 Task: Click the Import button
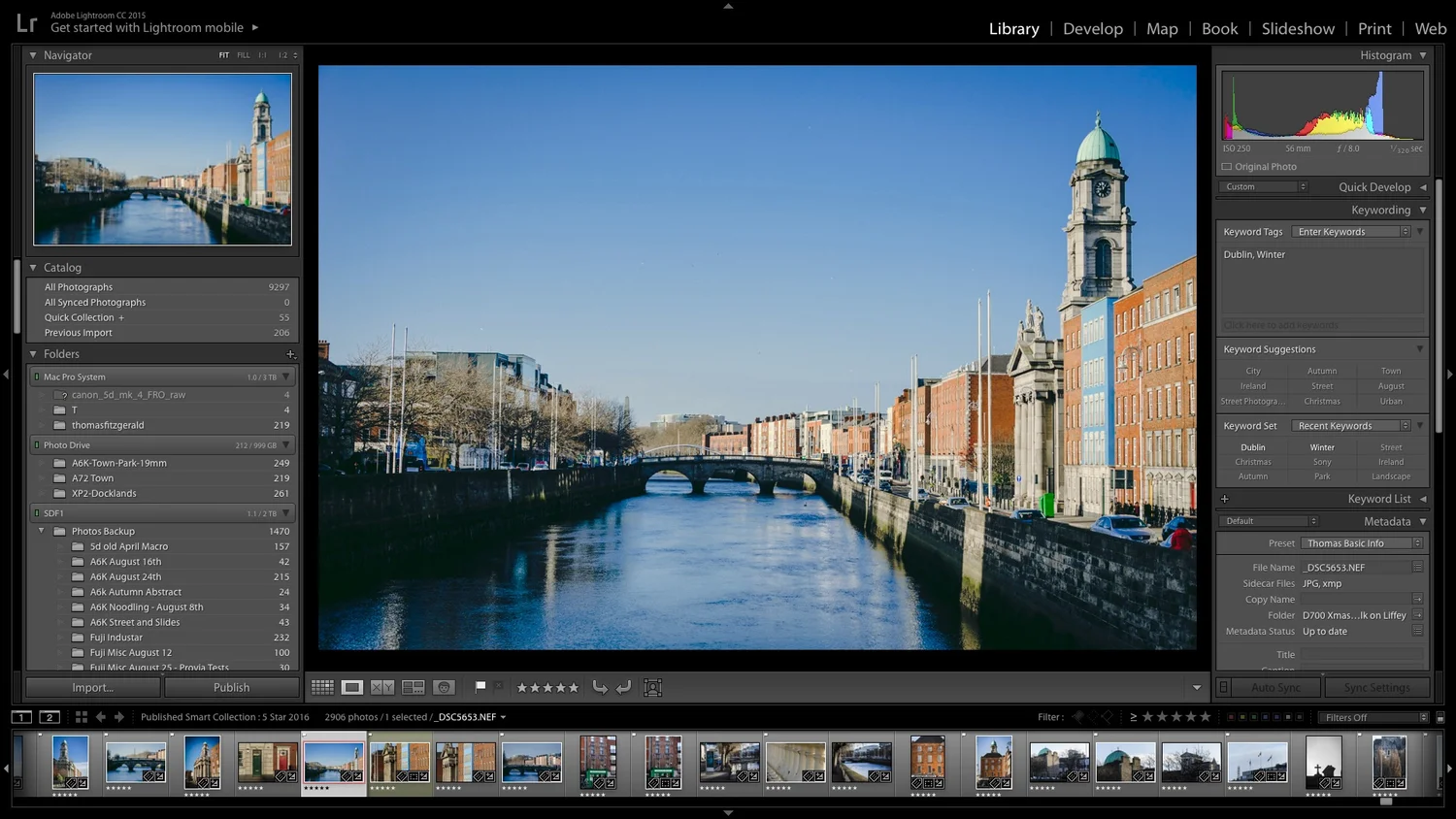(x=93, y=687)
